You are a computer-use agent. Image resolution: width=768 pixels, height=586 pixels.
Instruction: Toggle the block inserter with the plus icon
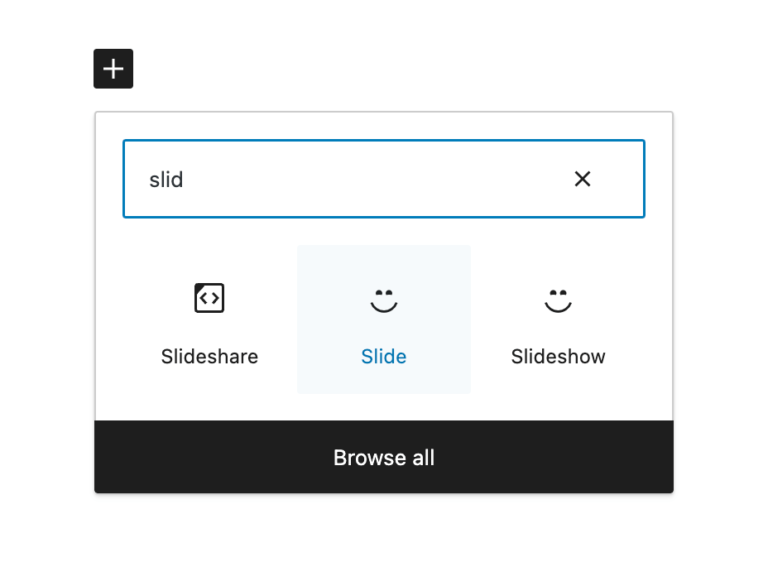tap(113, 69)
